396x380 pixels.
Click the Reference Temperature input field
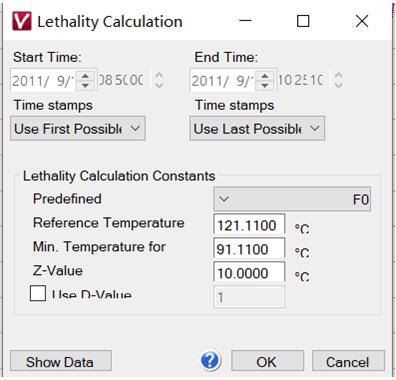(x=249, y=224)
